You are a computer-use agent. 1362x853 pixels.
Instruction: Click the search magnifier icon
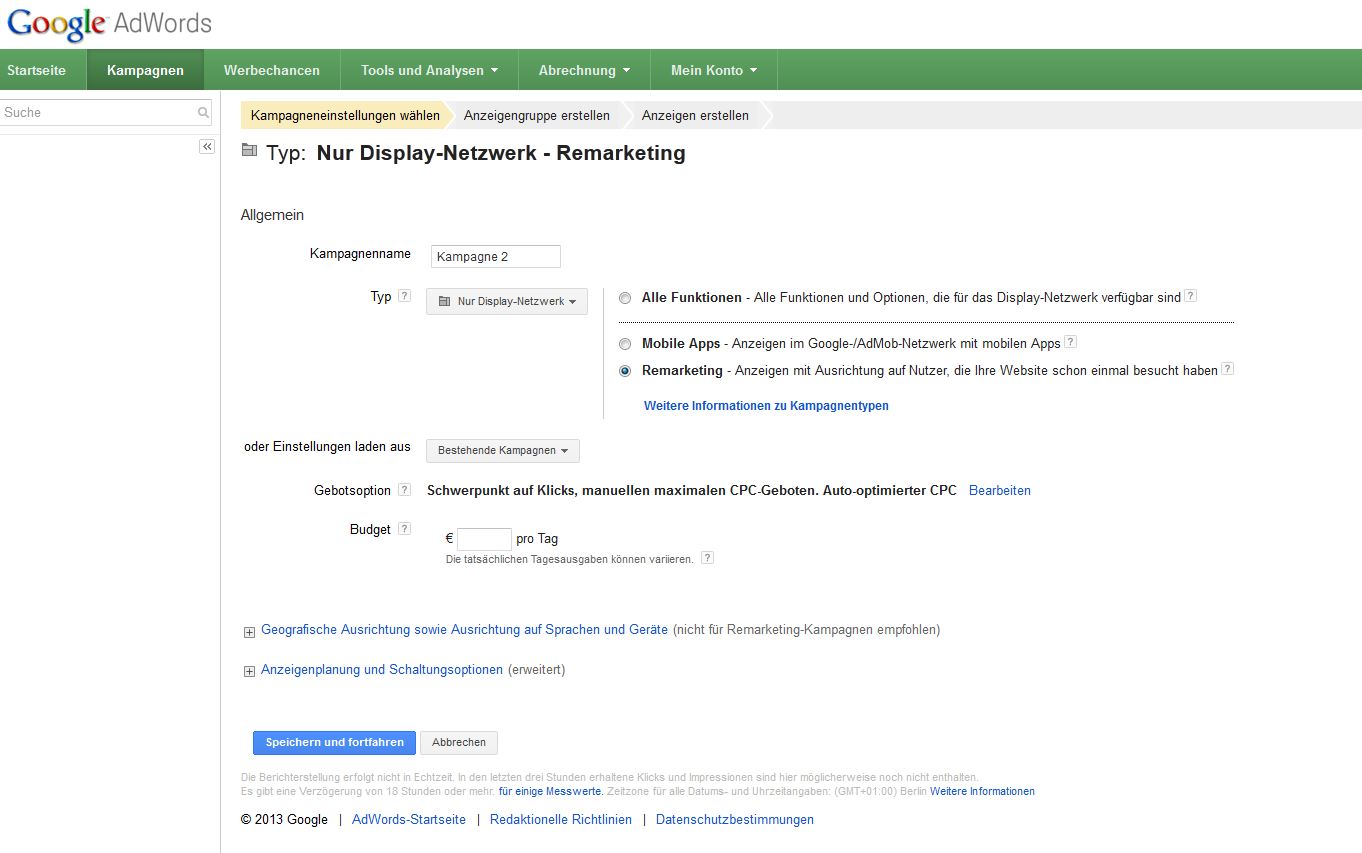pyautogui.click(x=203, y=113)
